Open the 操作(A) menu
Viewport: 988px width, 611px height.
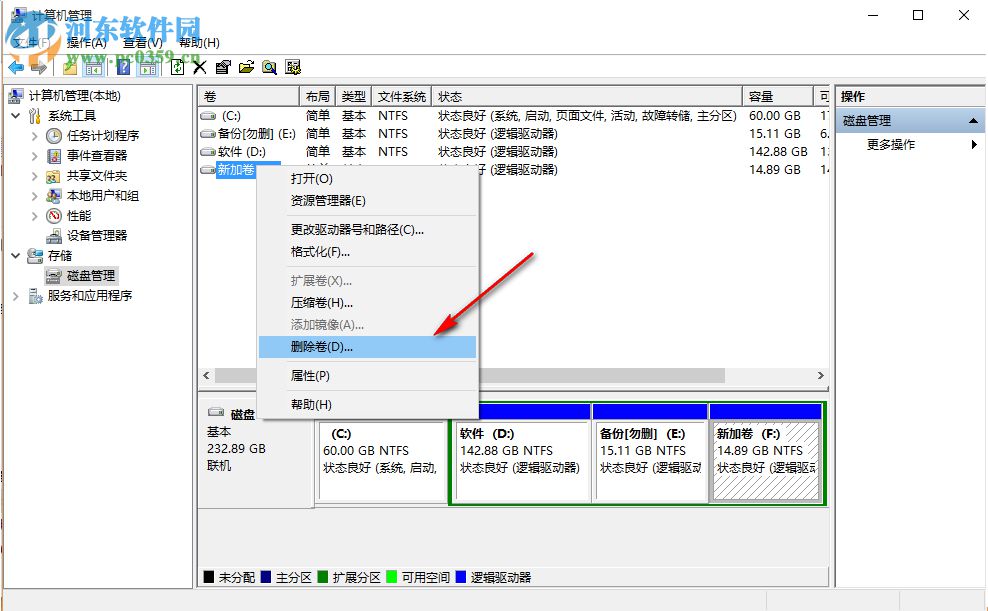(x=87, y=42)
